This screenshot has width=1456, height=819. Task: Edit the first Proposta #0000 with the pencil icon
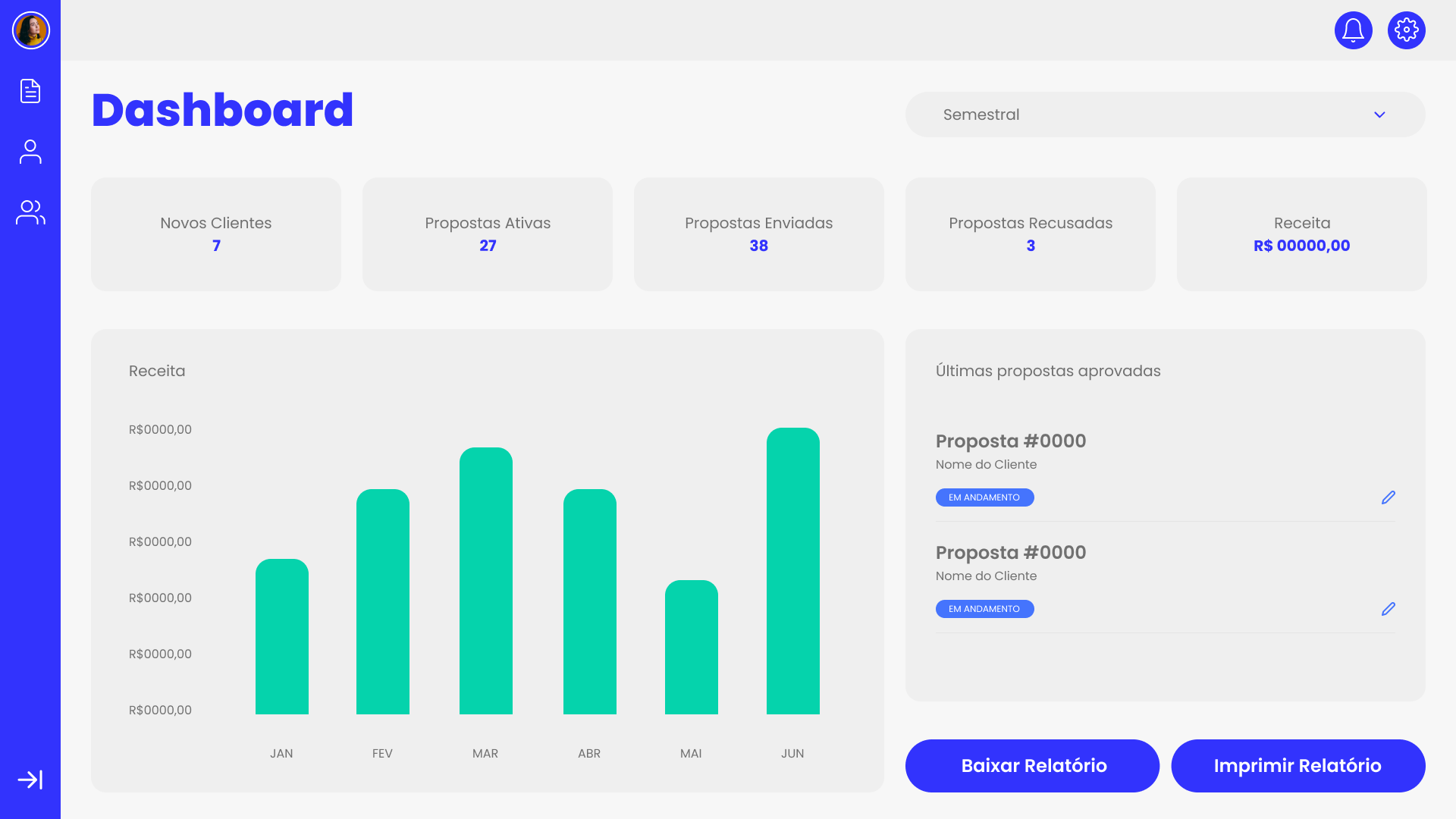pos(1389,497)
